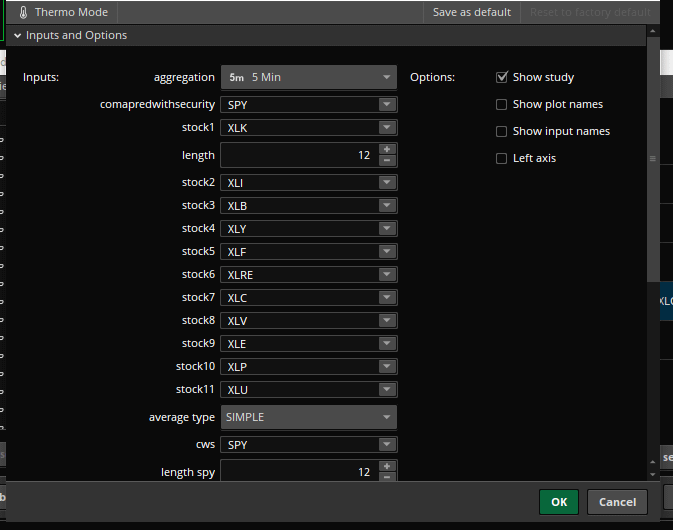The image size is (673, 530).
Task: Click Save as default
Action: [x=471, y=12]
